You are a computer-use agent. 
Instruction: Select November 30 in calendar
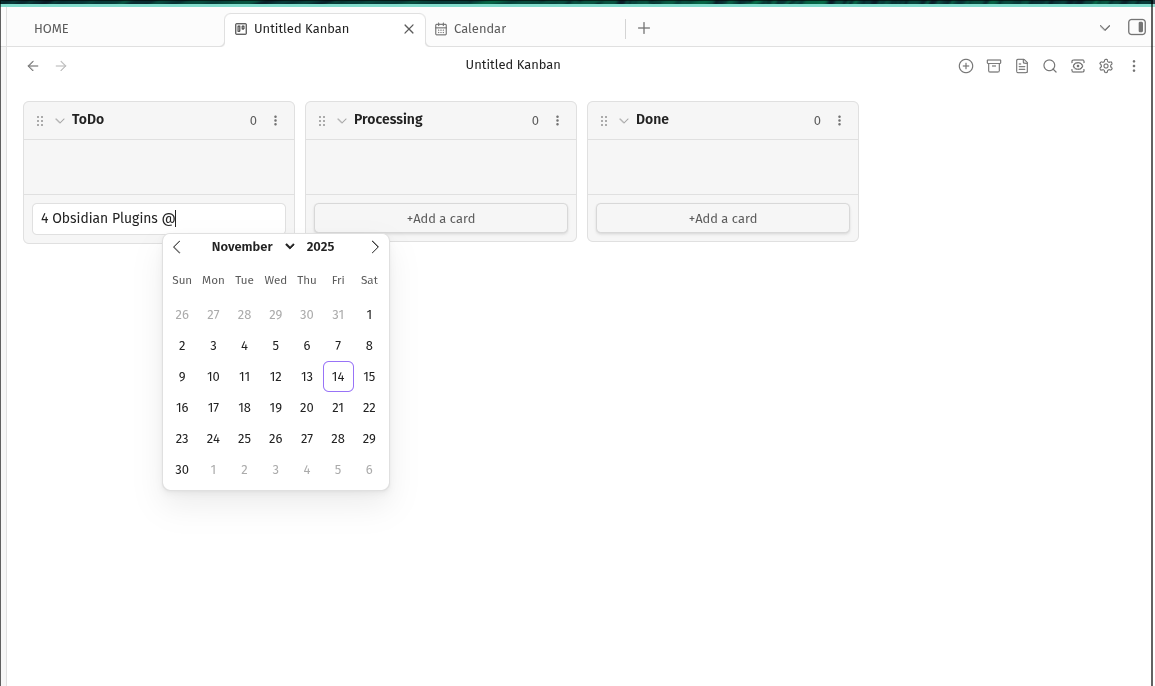click(182, 469)
